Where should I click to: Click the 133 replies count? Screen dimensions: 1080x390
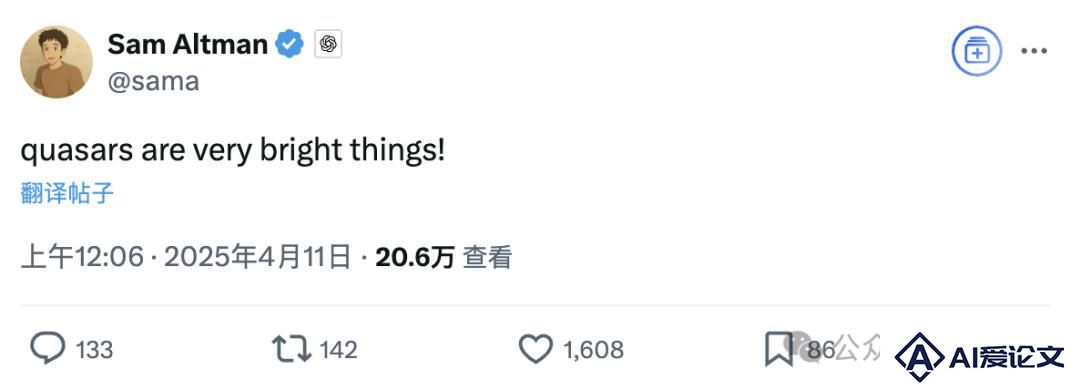pyautogui.click(x=94, y=350)
